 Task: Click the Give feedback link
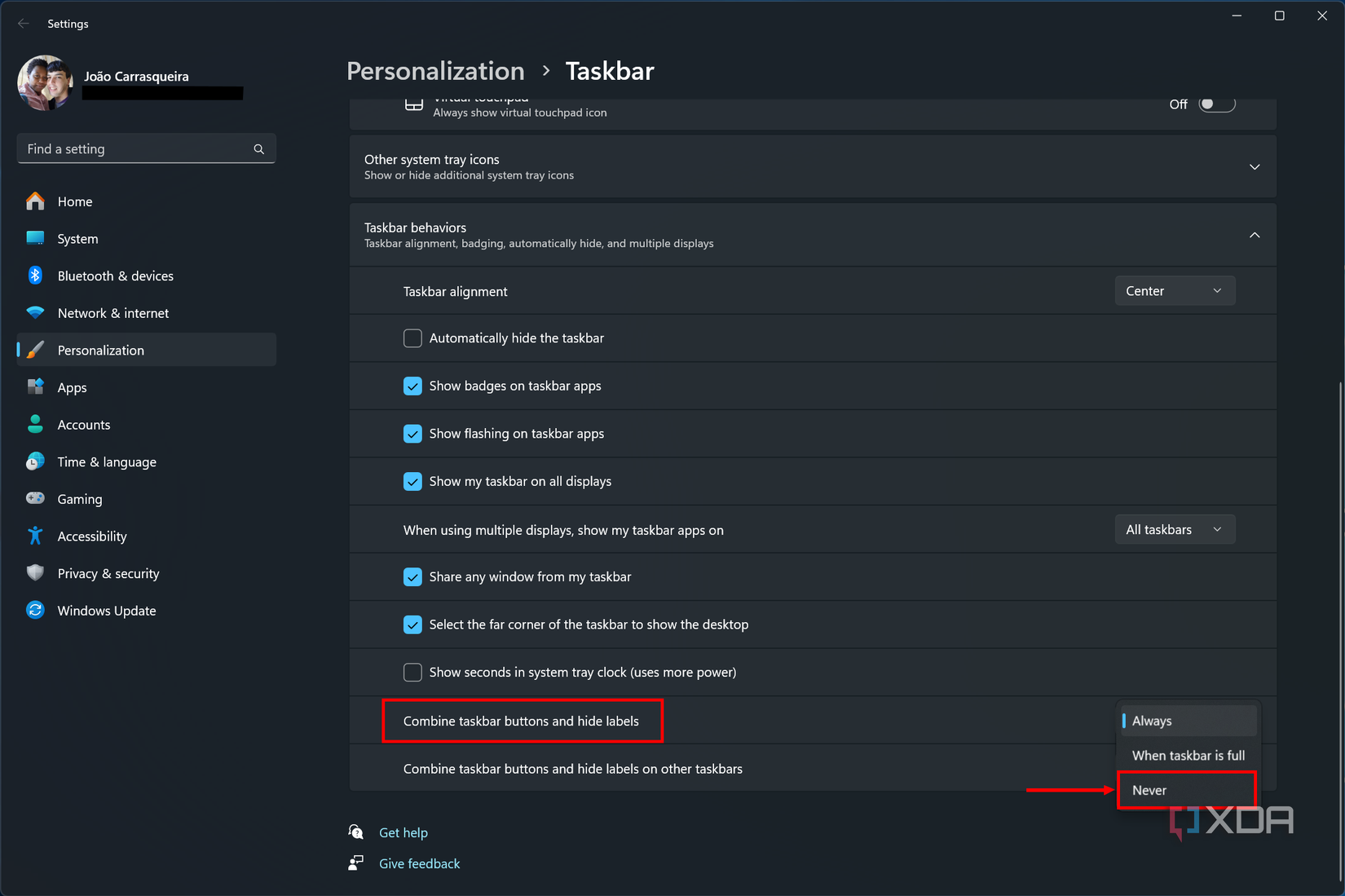click(419, 863)
